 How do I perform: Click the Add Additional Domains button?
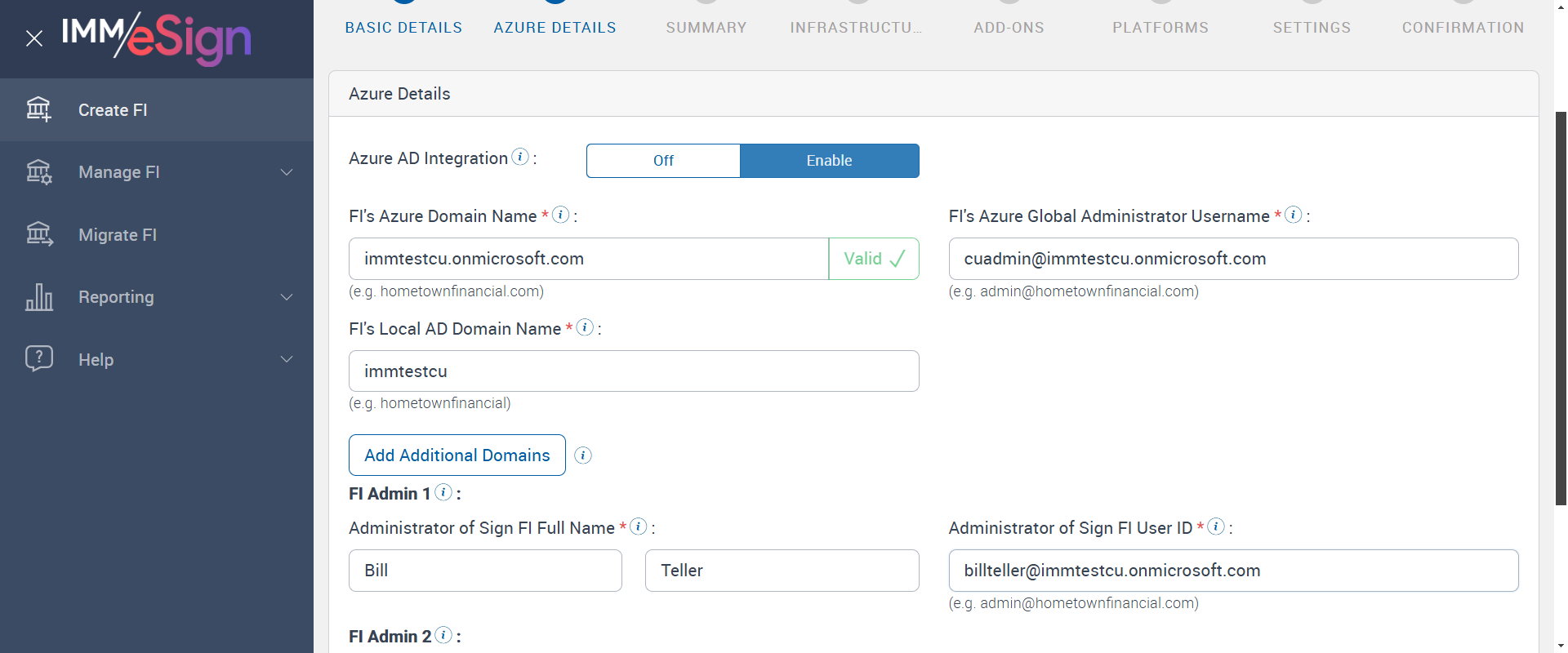click(457, 455)
